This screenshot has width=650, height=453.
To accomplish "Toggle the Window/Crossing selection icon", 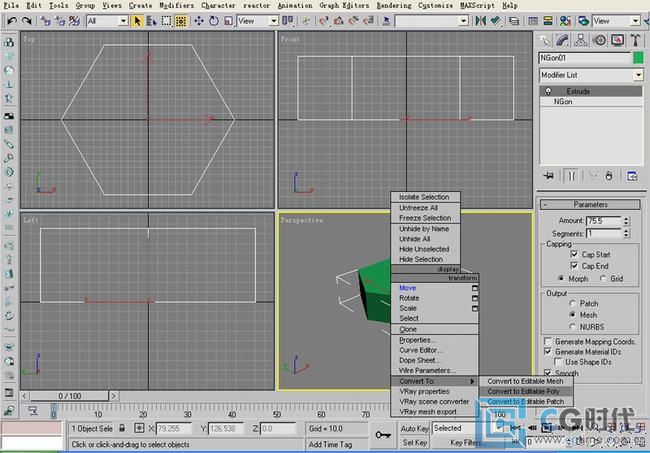I will 181,21.
